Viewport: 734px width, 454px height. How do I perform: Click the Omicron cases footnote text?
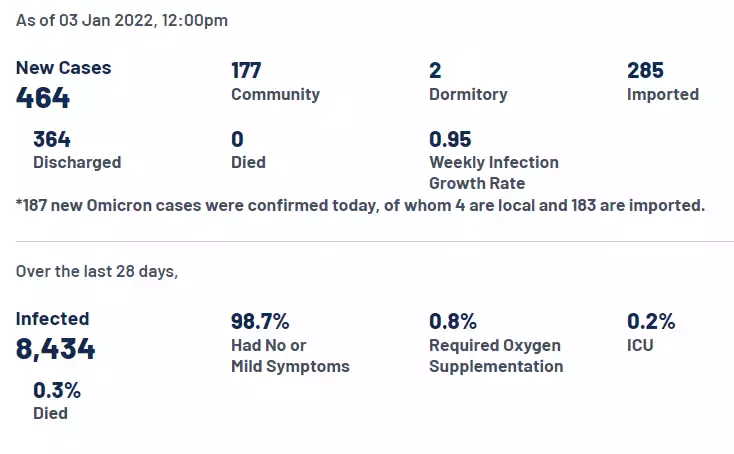pos(360,206)
